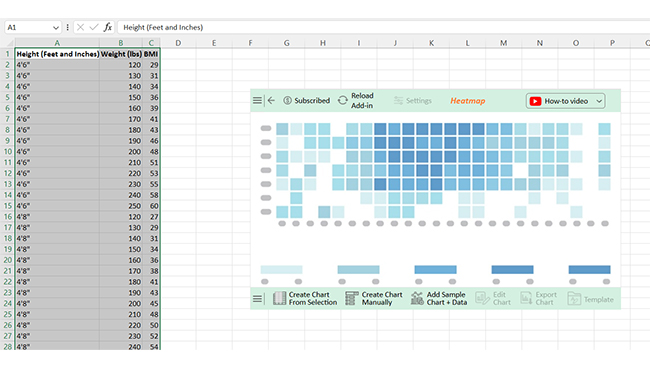The height and width of the screenshot is (368, 650).
Task: Click Create Chart From Selection
Action: (x=305, y=298)
